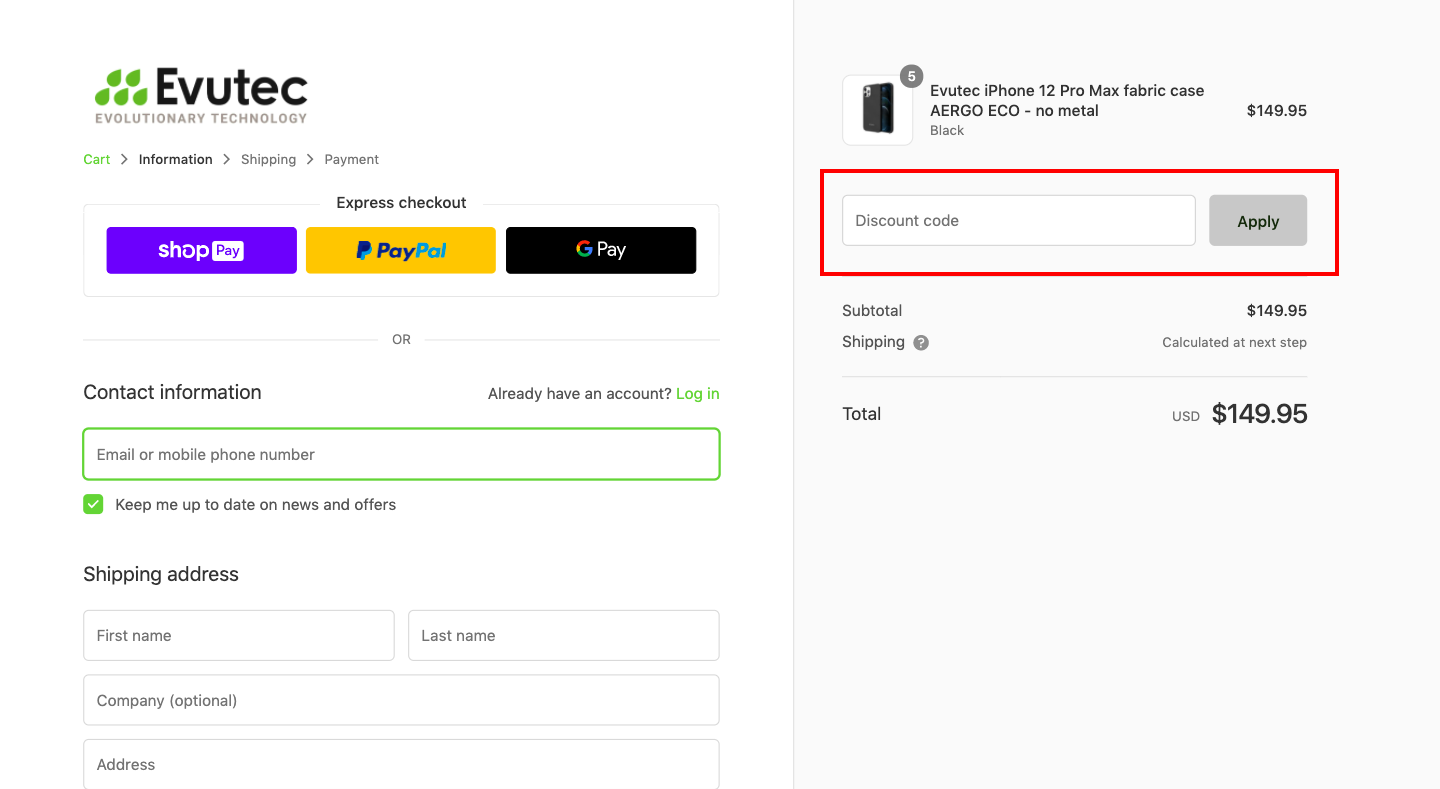Focus the Address field
Screen dimensions: 1440x789
click(x=401, y=764)
